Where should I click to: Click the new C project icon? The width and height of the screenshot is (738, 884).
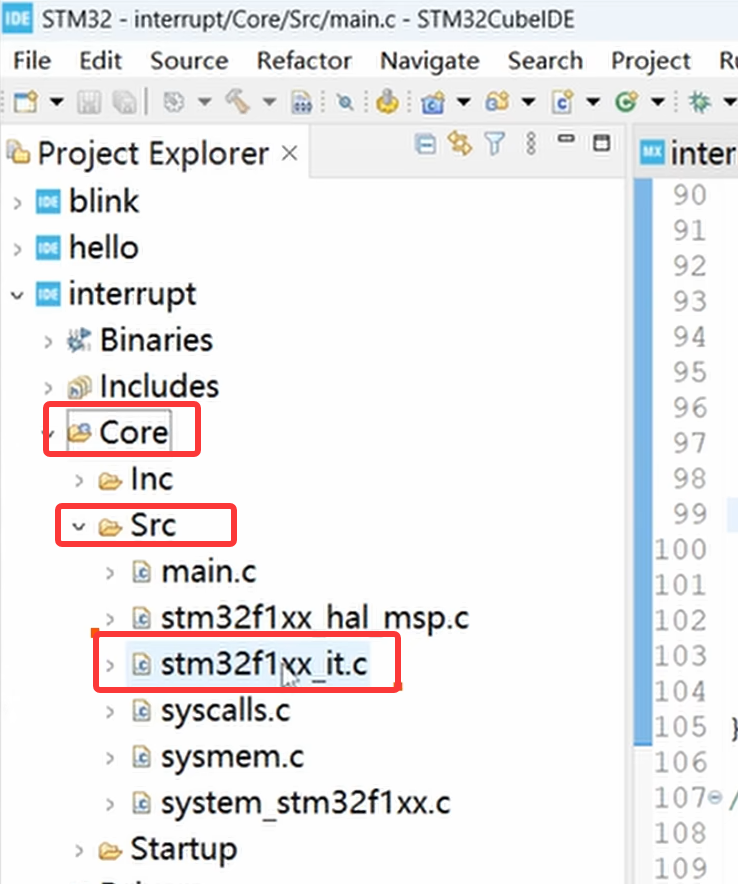(x=432, y=102)
